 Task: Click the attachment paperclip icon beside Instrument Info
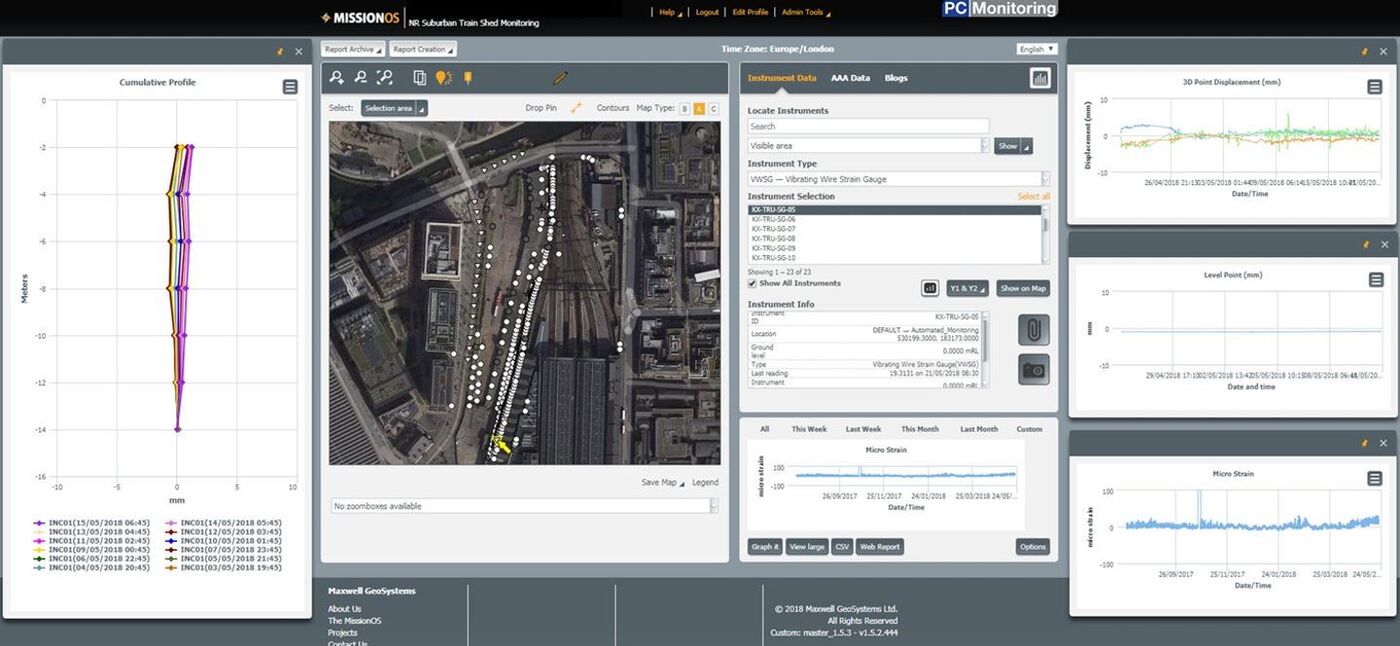1033,329
